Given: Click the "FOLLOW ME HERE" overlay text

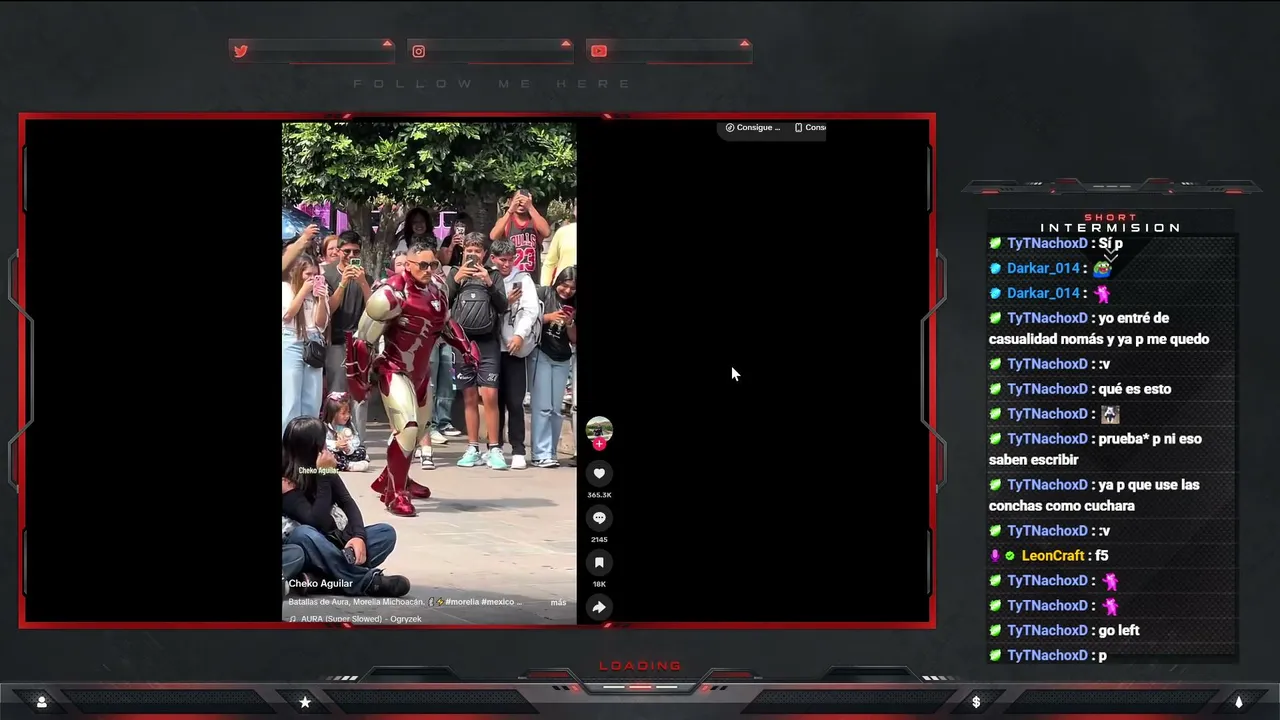Looking at the screenshot, I should click(x=493, y=84).
